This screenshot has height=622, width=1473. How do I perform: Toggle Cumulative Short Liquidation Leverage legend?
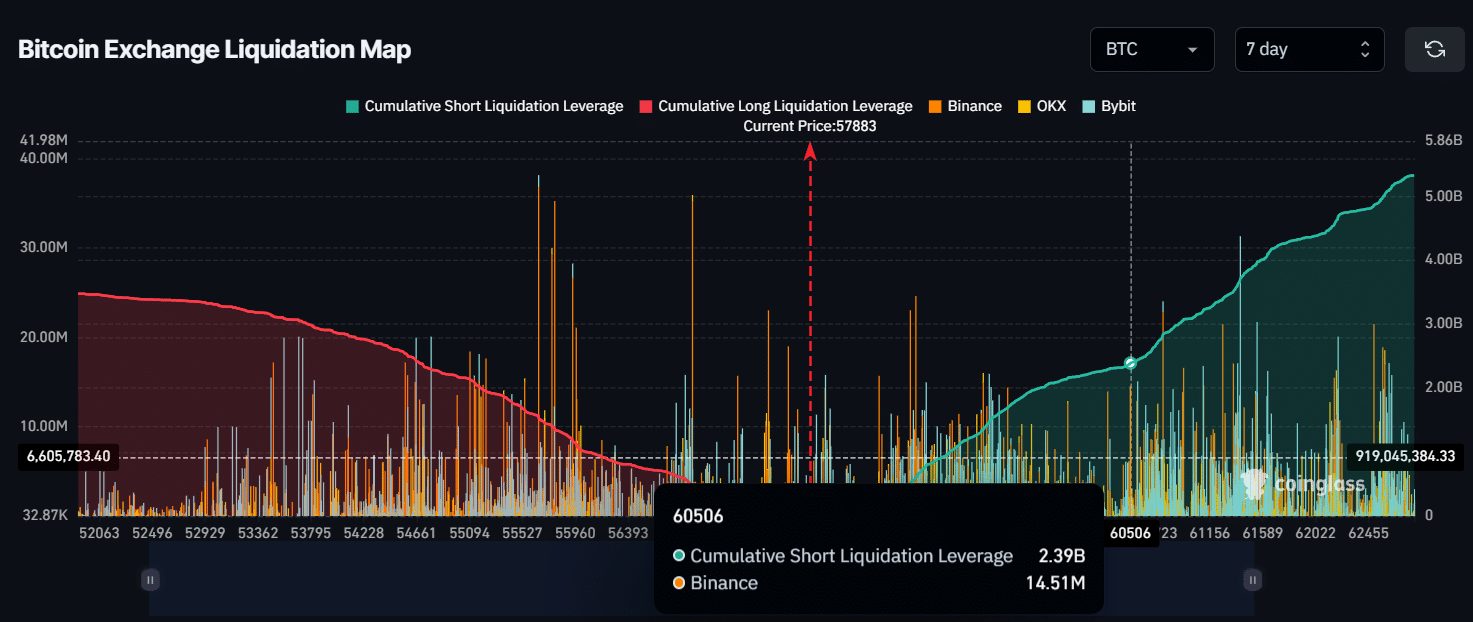click(485, 106)
